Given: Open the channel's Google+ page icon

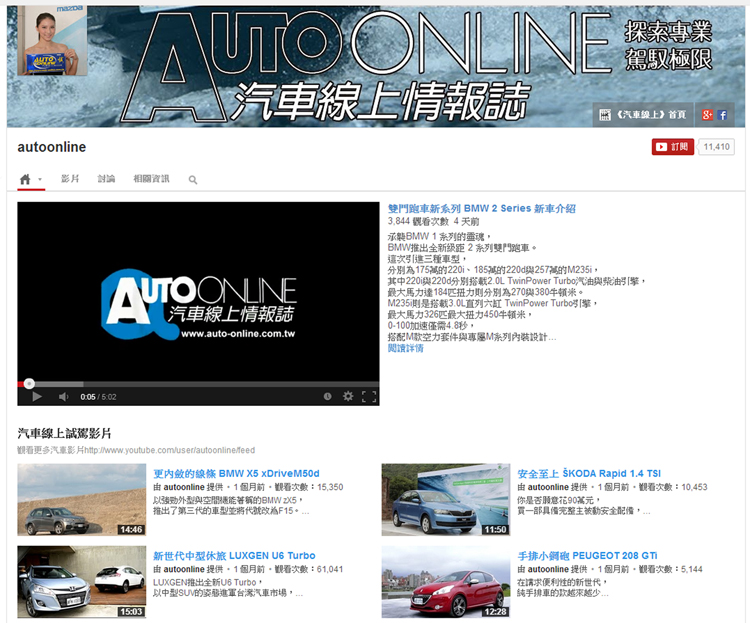Looking at the screenshot, I should tap(707, 115).
